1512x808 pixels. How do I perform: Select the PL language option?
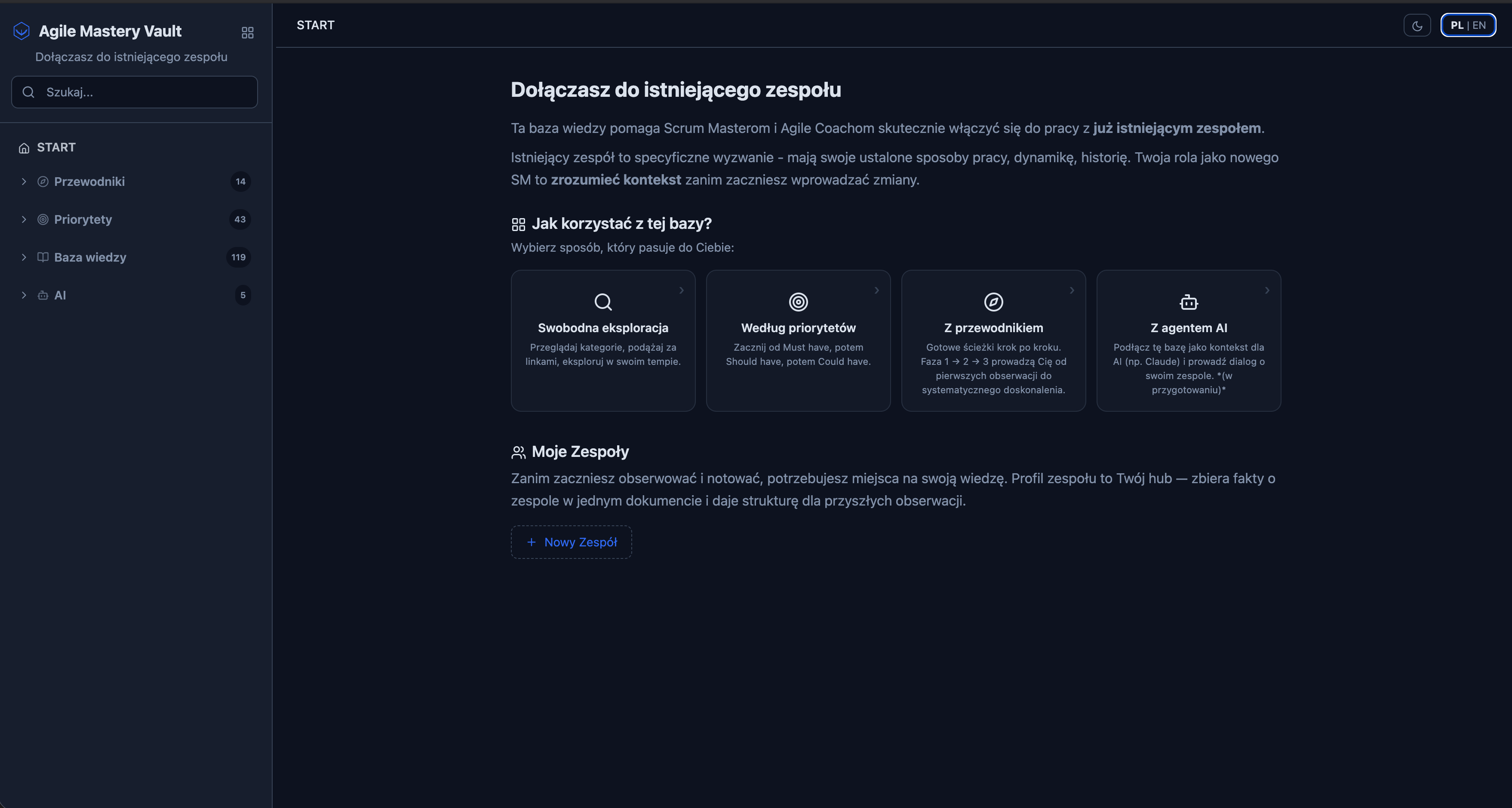1456,25
